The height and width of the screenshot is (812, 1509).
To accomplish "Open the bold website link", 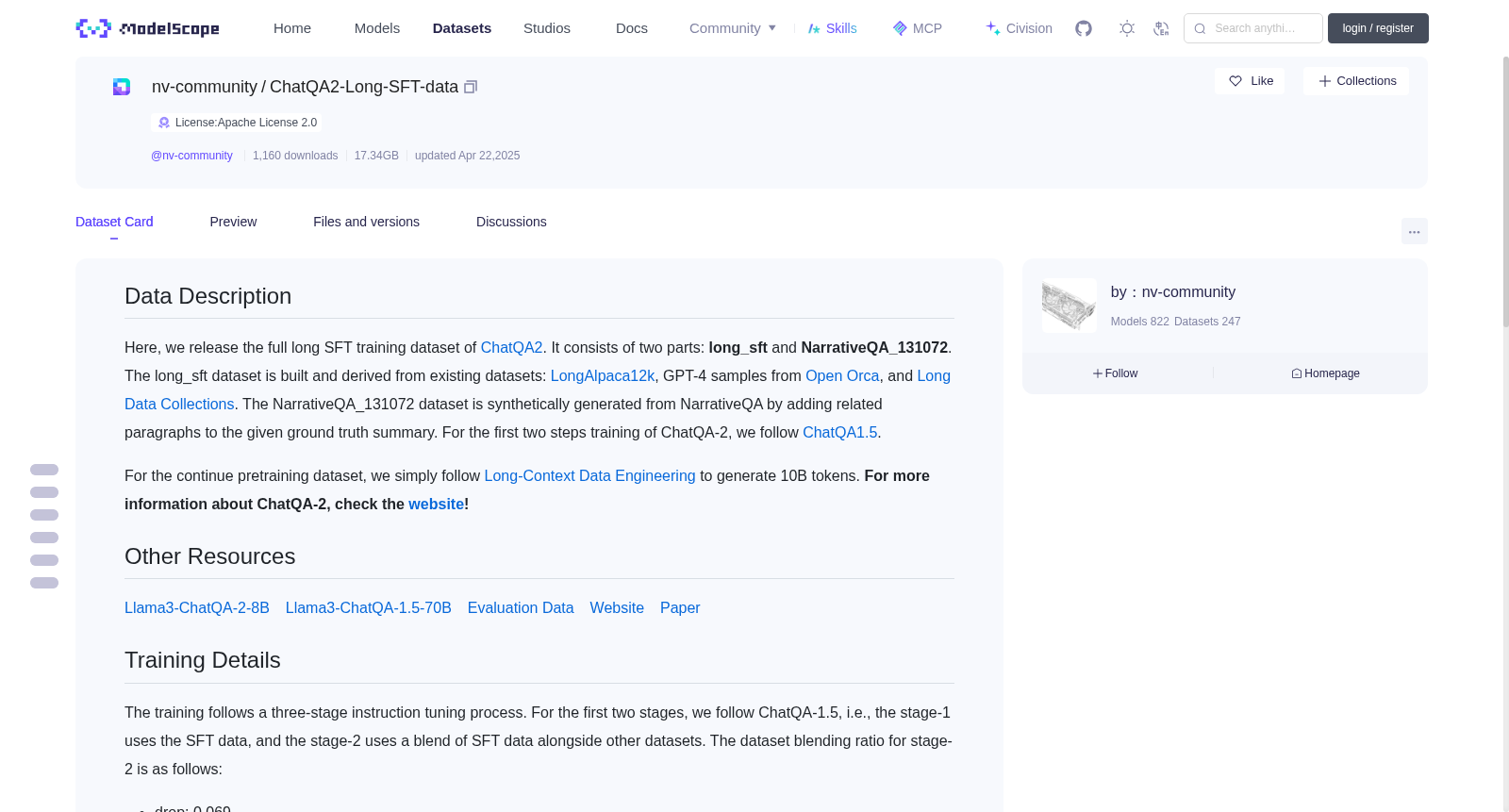I will coord(436,505).
